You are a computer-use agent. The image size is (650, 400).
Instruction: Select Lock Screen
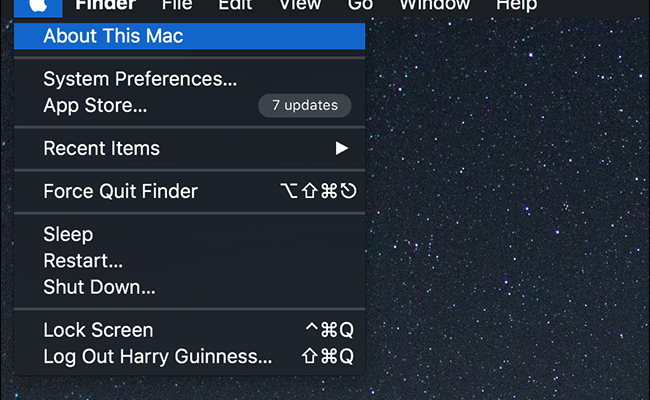click(x=98, y=330)
